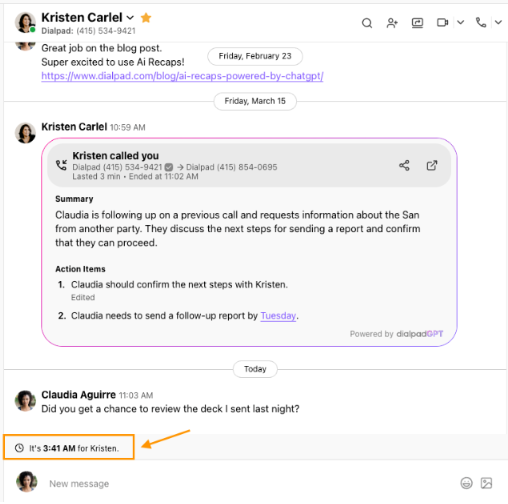
Task: Click Claudia Aguirre's message avatar
Action: pos(25,401)
